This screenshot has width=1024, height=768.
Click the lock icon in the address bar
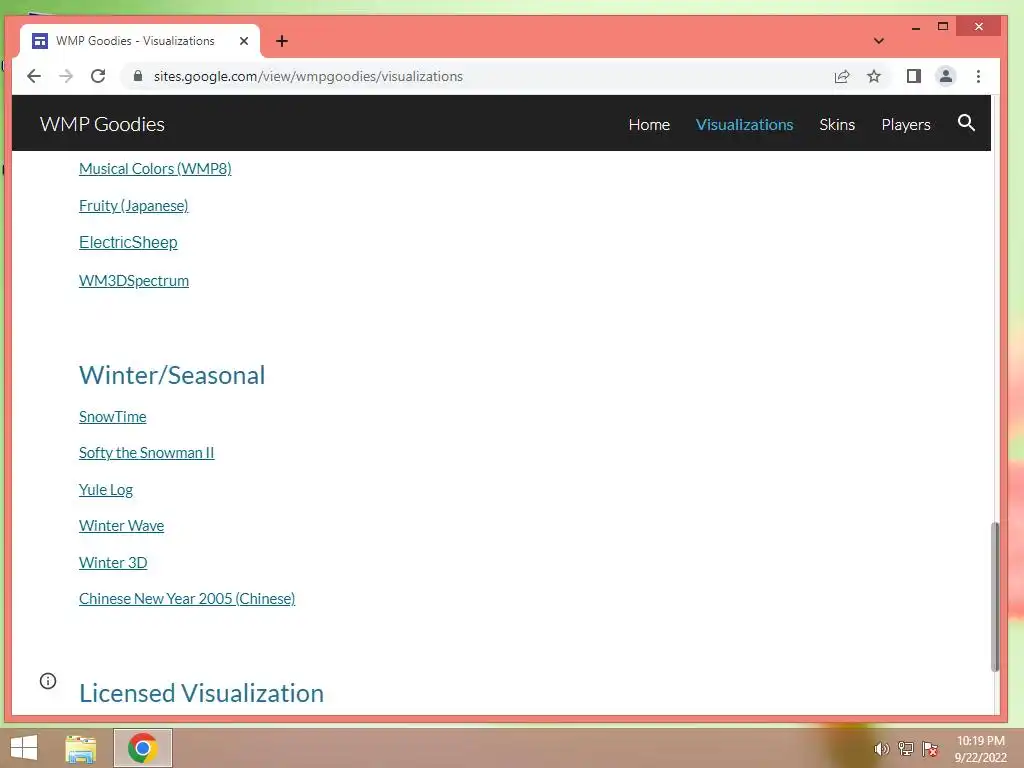138,76
